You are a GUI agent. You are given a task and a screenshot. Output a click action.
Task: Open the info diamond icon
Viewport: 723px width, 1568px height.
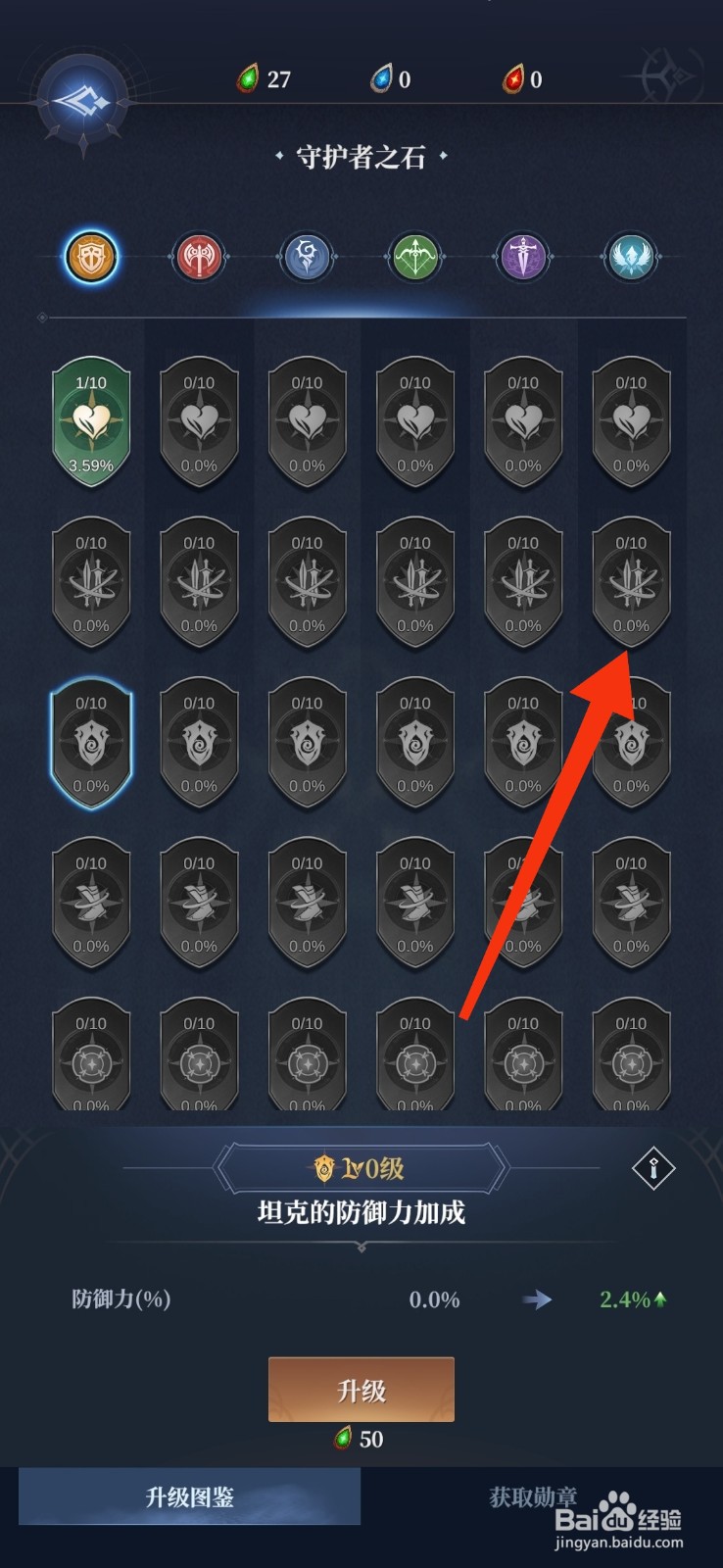[x=653, y=1168]
